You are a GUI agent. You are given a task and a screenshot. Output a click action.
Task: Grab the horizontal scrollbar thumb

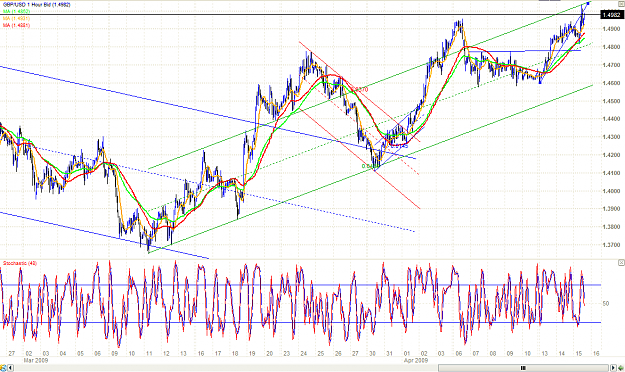pos(523,368)
